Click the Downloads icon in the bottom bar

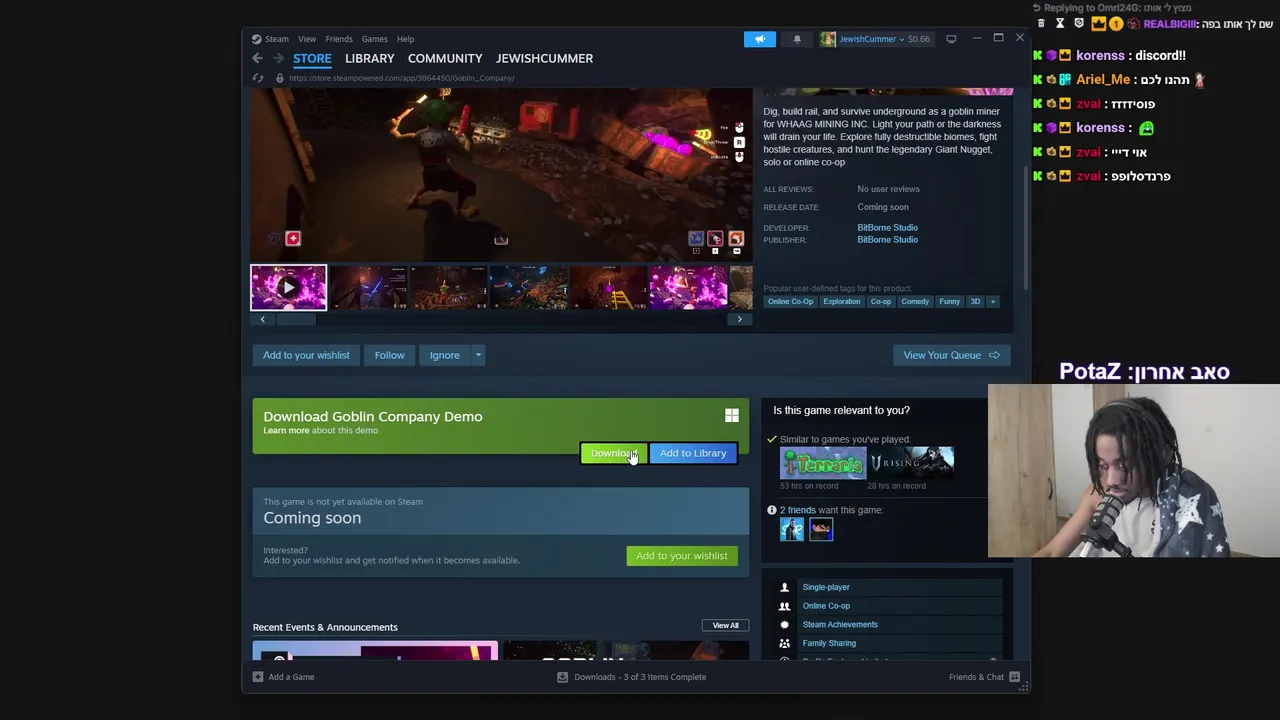(562, 677)
